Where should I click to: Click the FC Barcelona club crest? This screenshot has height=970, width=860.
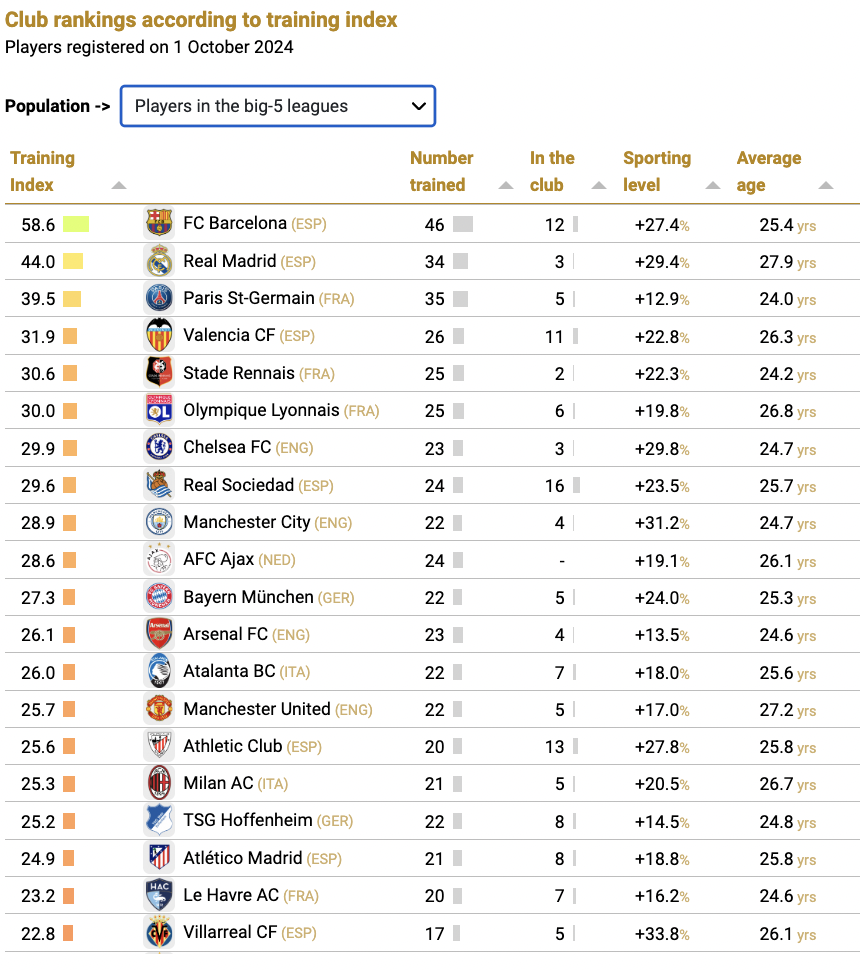click(159, 223)
